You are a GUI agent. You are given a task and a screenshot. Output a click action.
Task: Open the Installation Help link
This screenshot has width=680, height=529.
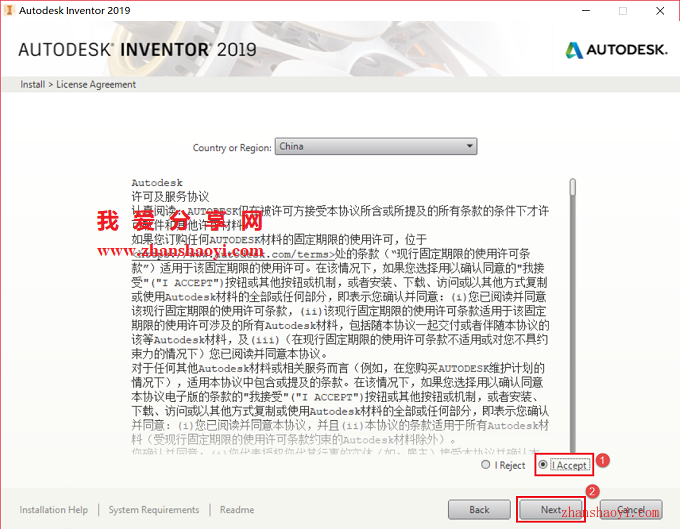click(53, 510)
